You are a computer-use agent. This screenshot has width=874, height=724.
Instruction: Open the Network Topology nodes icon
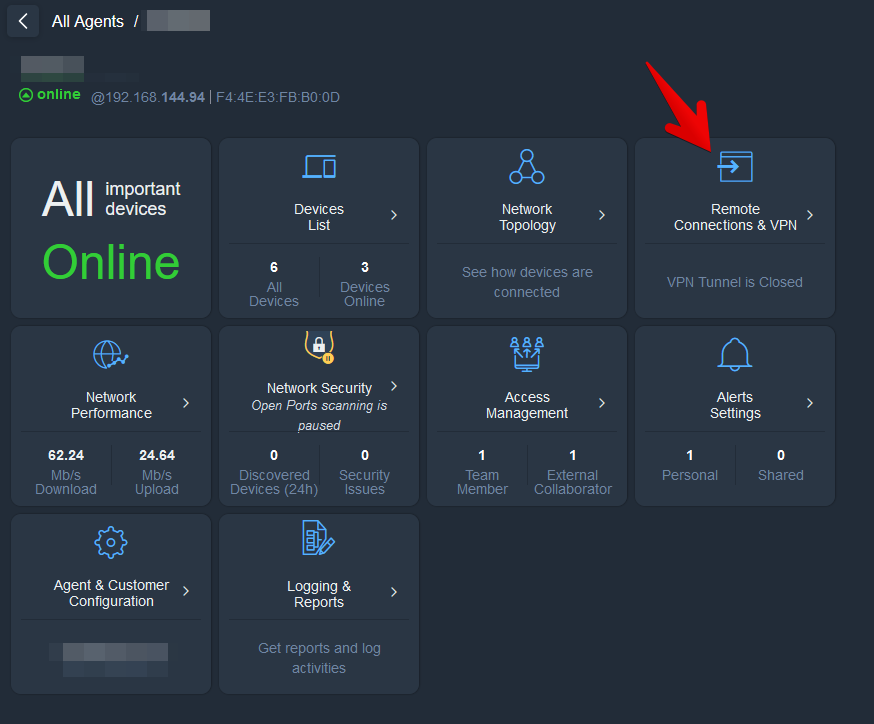[527, 167]
